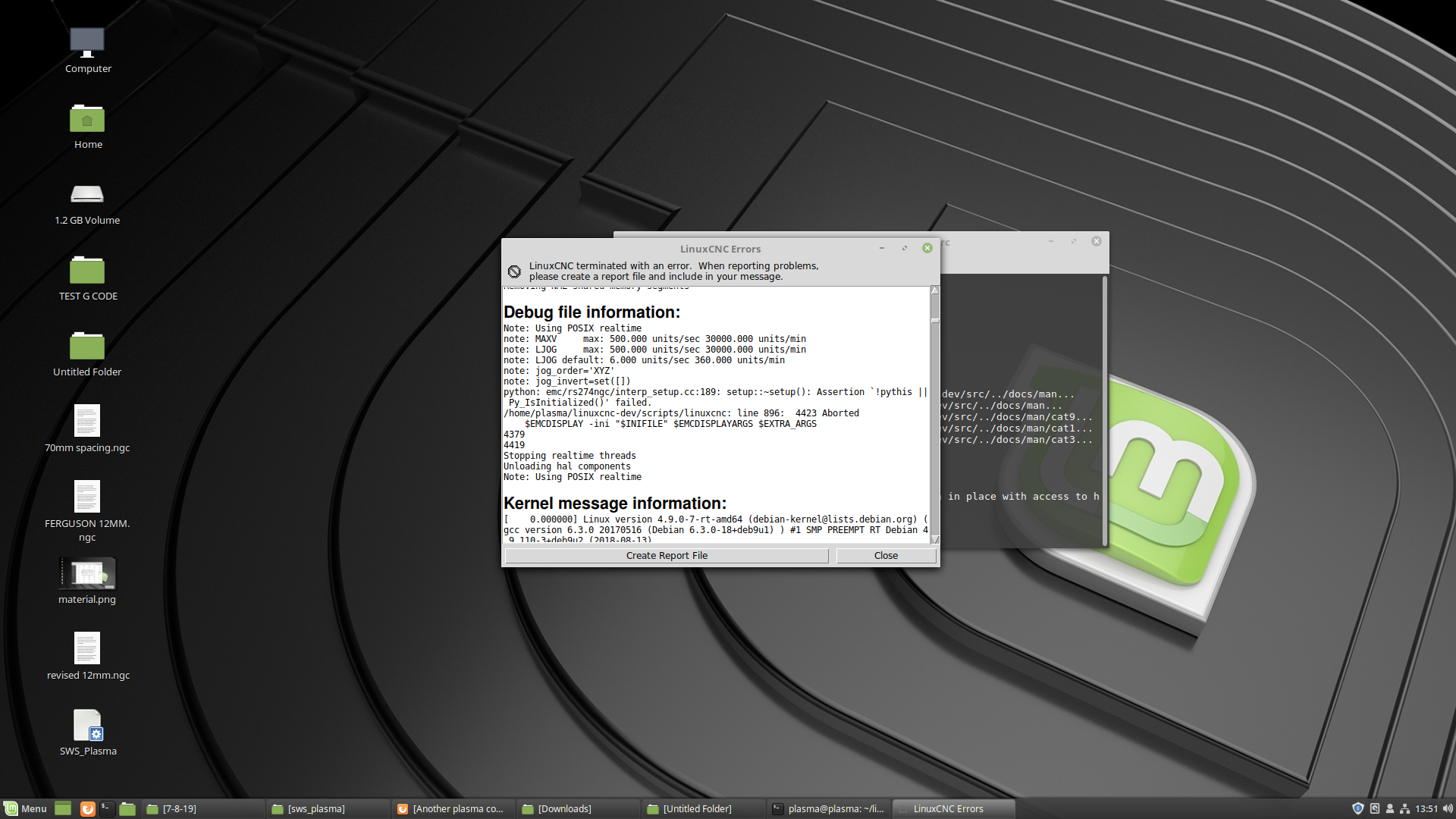This screenshot has width=1456, height=819.
Task: Click the 'note: MAXV max: 500.000' log line
Action: [654, 339]
